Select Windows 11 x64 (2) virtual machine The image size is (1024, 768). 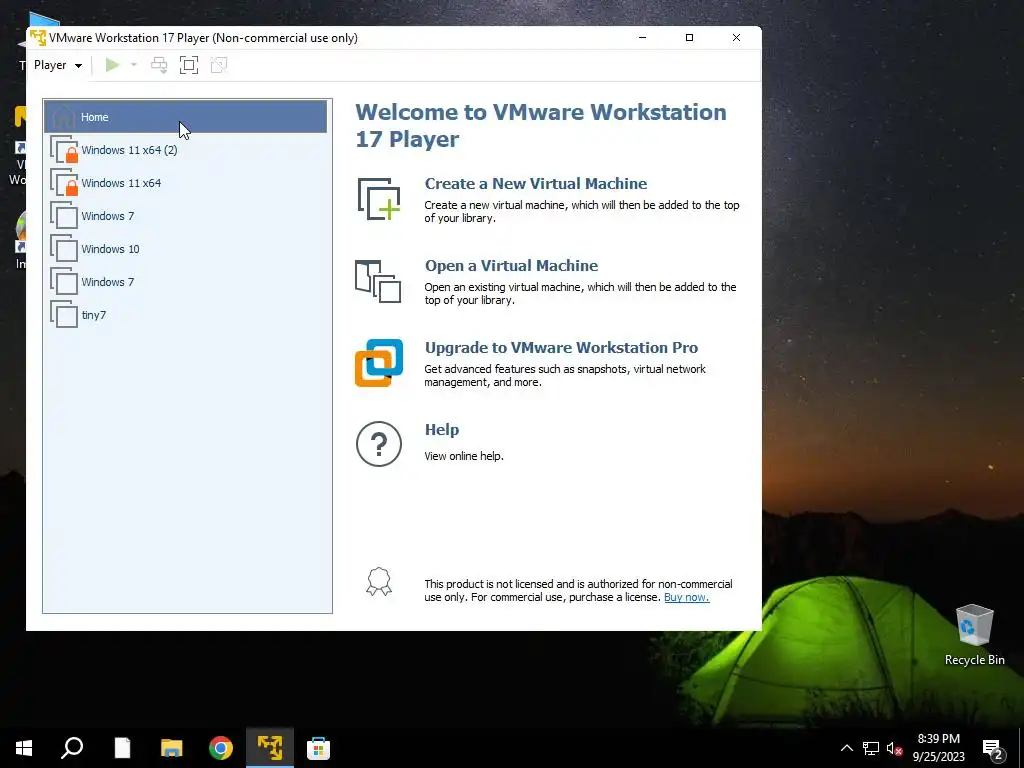[x=185, y=150]
